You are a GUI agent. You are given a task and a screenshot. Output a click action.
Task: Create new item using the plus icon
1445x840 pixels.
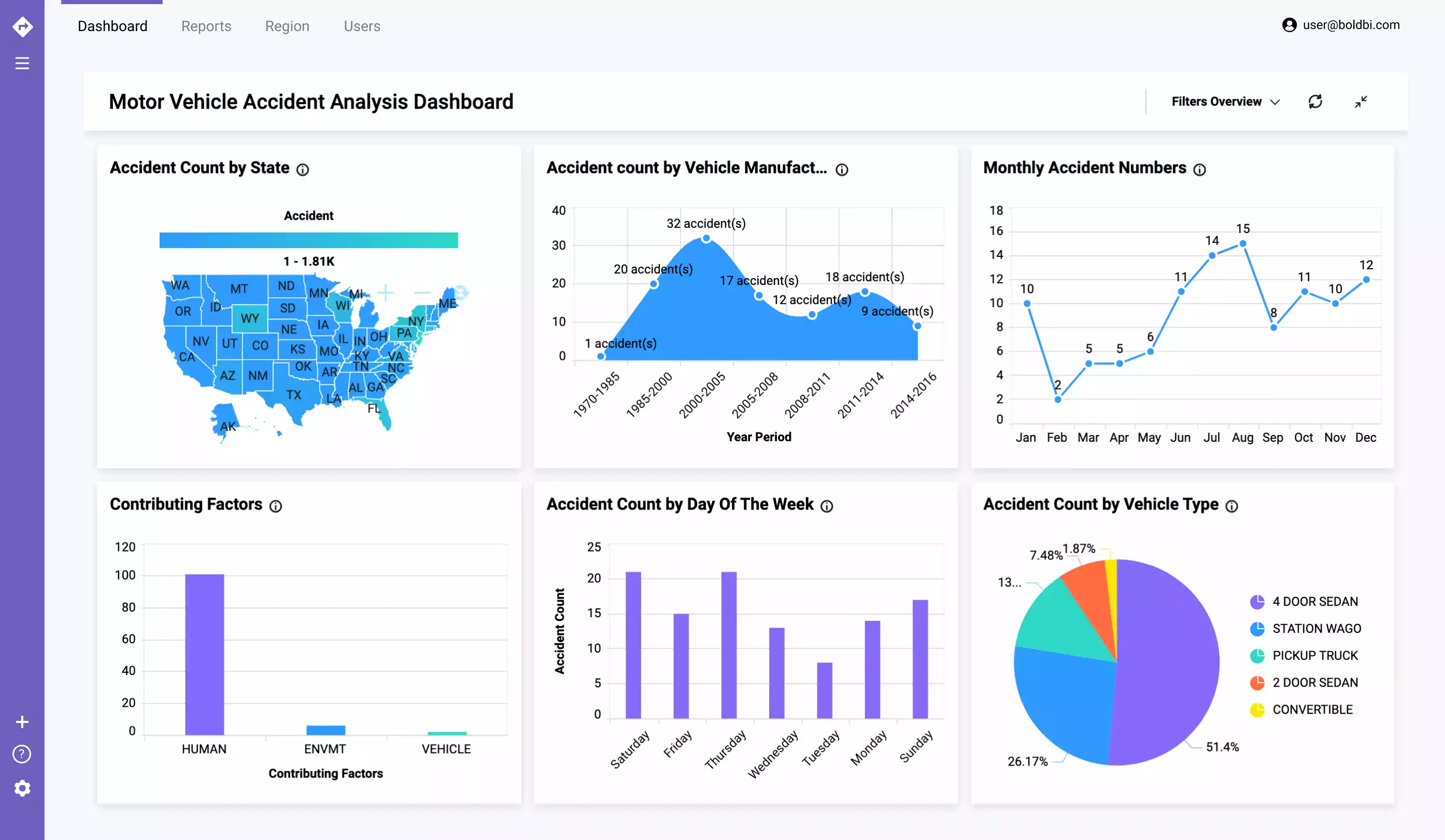pos(22,721)
